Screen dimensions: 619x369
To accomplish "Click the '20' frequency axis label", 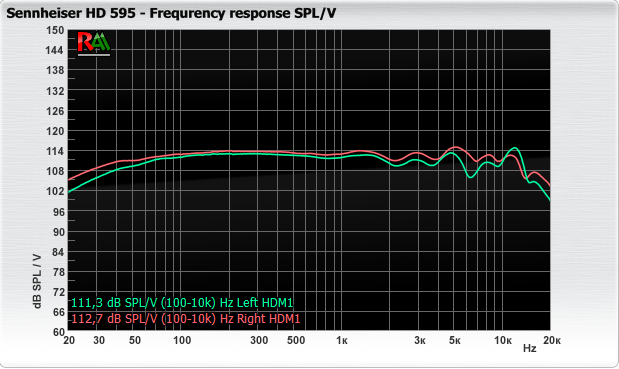I will click(x=69, y=340).
